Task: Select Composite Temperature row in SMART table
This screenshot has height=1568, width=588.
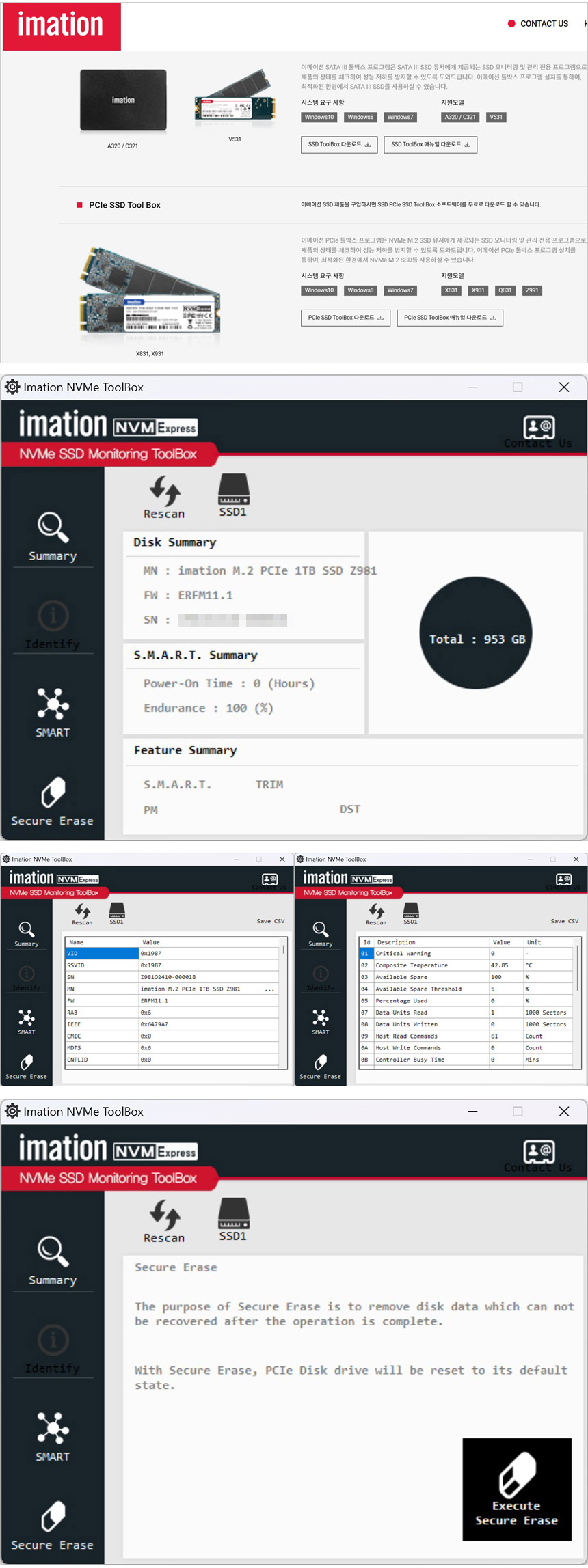Action: pos(431,965)
